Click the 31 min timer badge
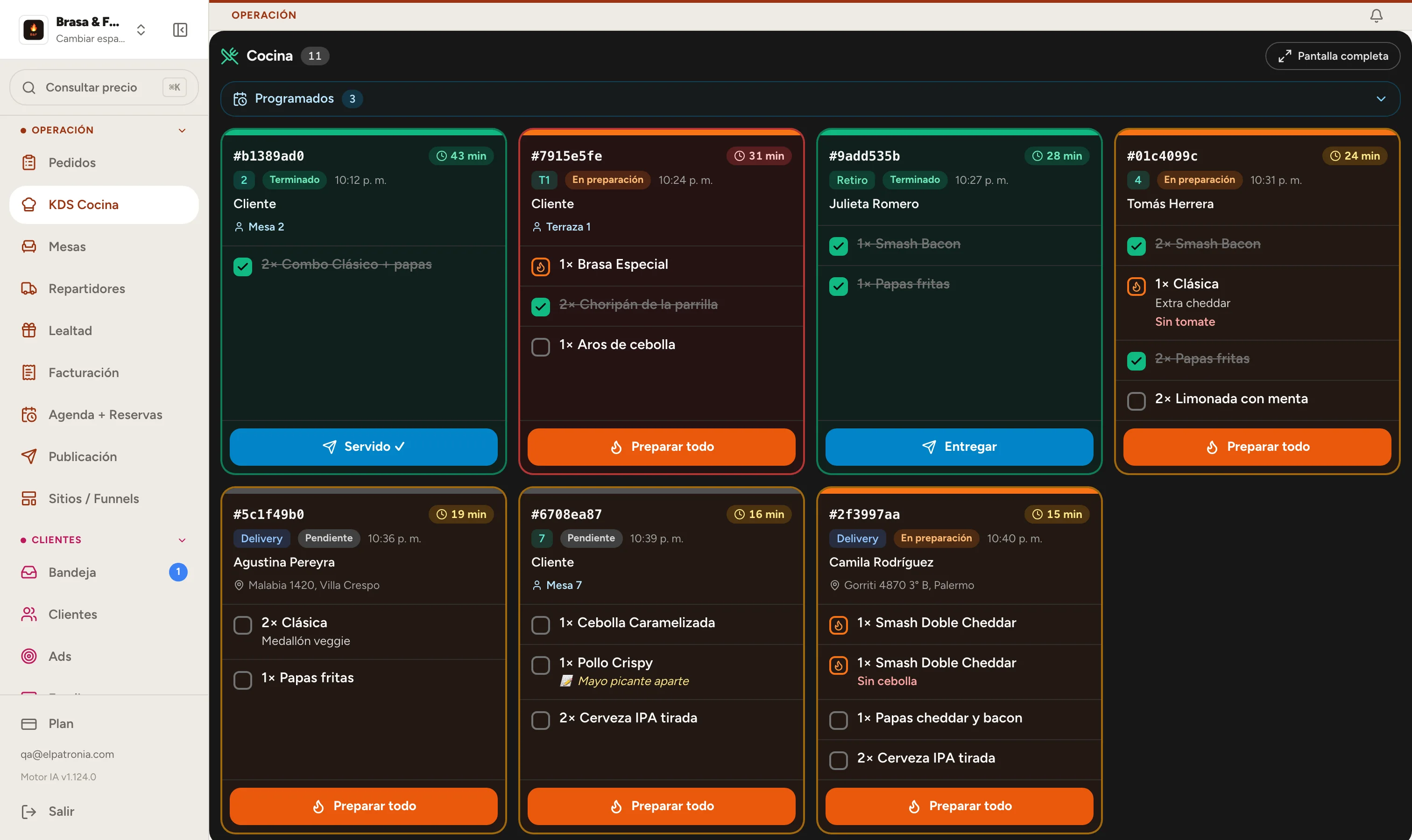This screenshot has width=1412, height=840. (759, 156)
